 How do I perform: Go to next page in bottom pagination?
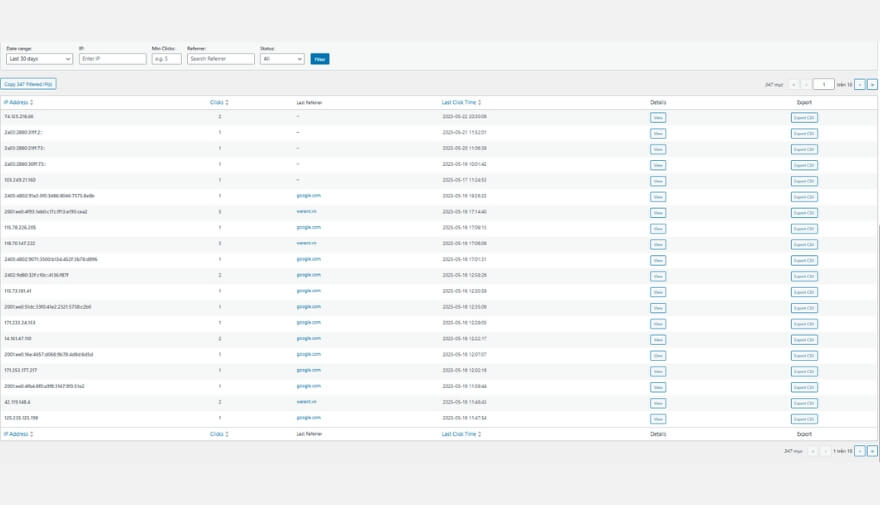(859, 451)
